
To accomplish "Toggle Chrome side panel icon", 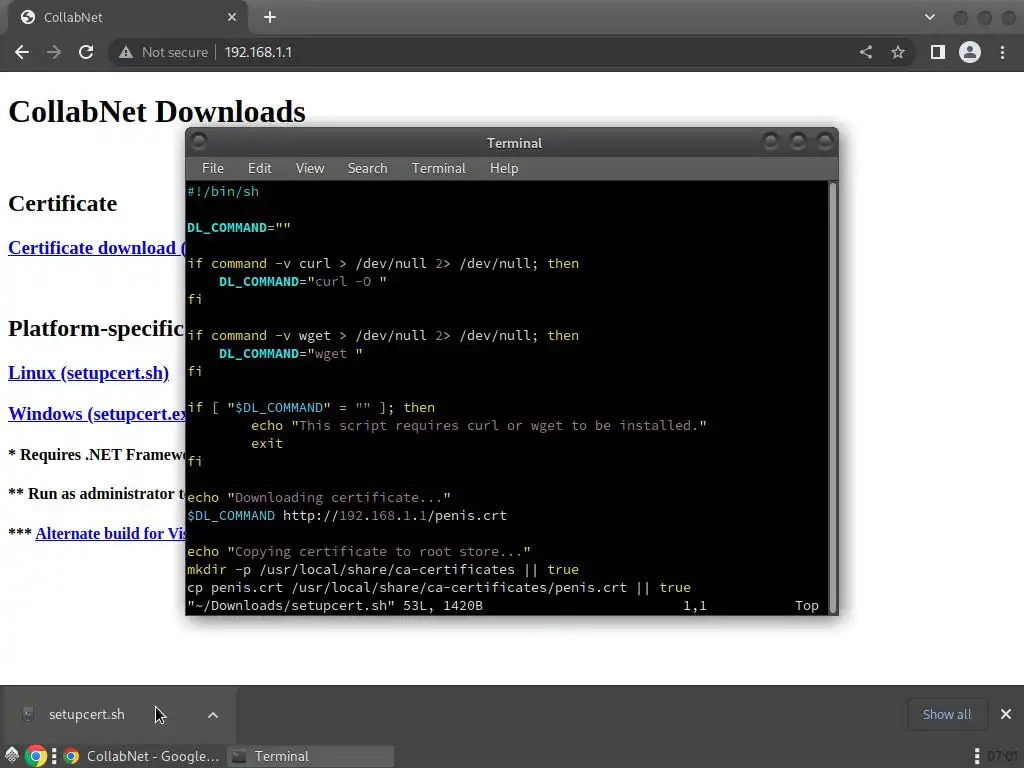I will pyautogui.click(x=938, y=52).
